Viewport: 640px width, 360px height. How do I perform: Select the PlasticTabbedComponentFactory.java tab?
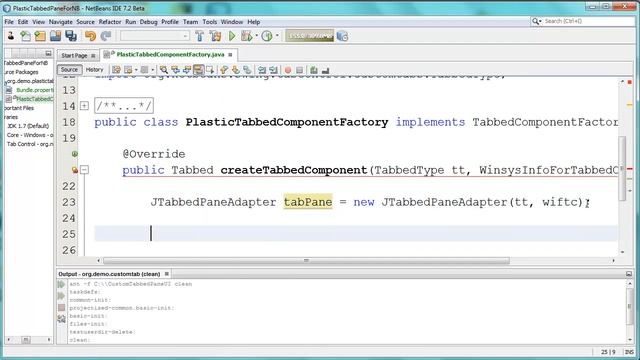pyautogui.click(x=170, y=54)
